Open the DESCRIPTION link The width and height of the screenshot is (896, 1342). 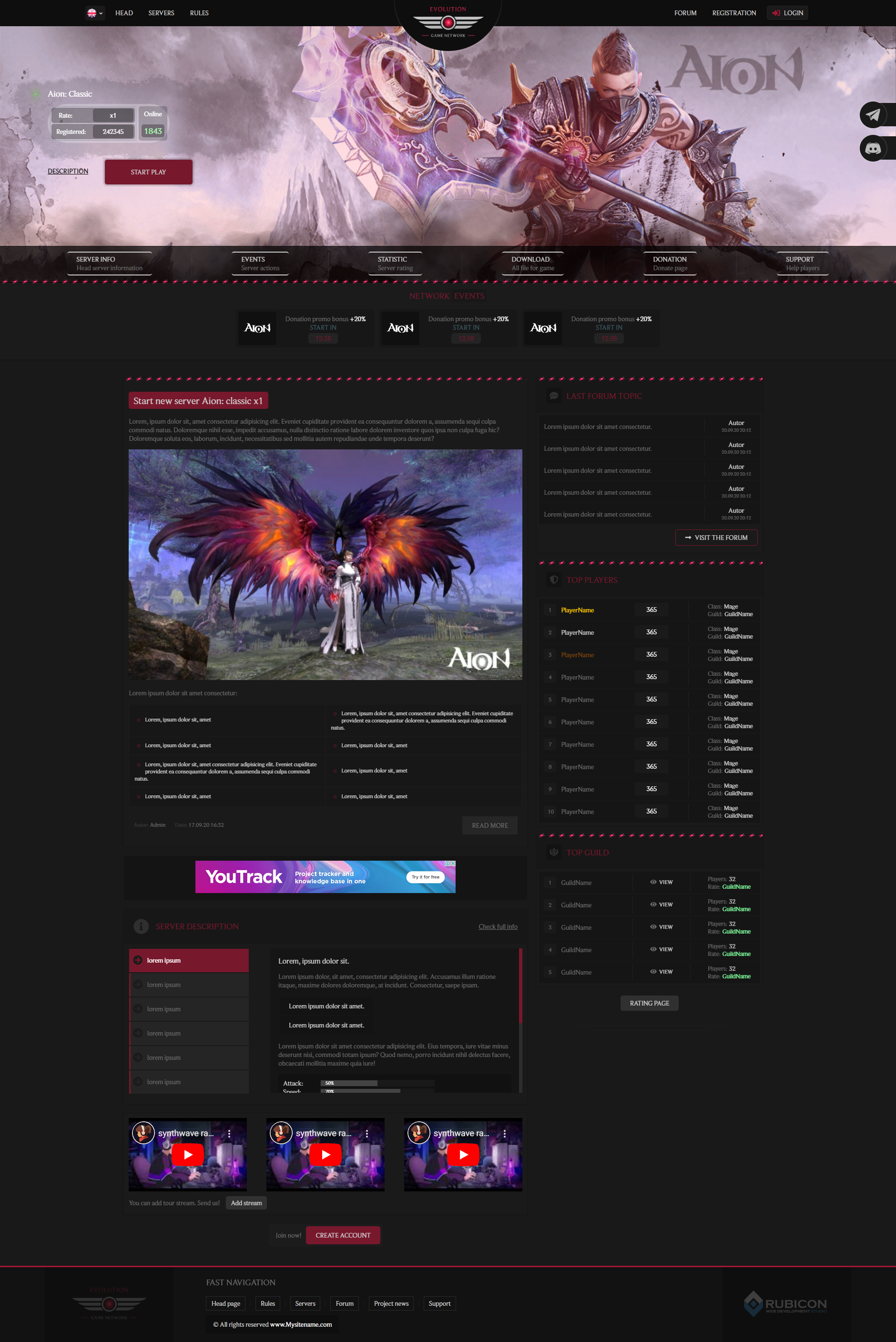[68, 172]
